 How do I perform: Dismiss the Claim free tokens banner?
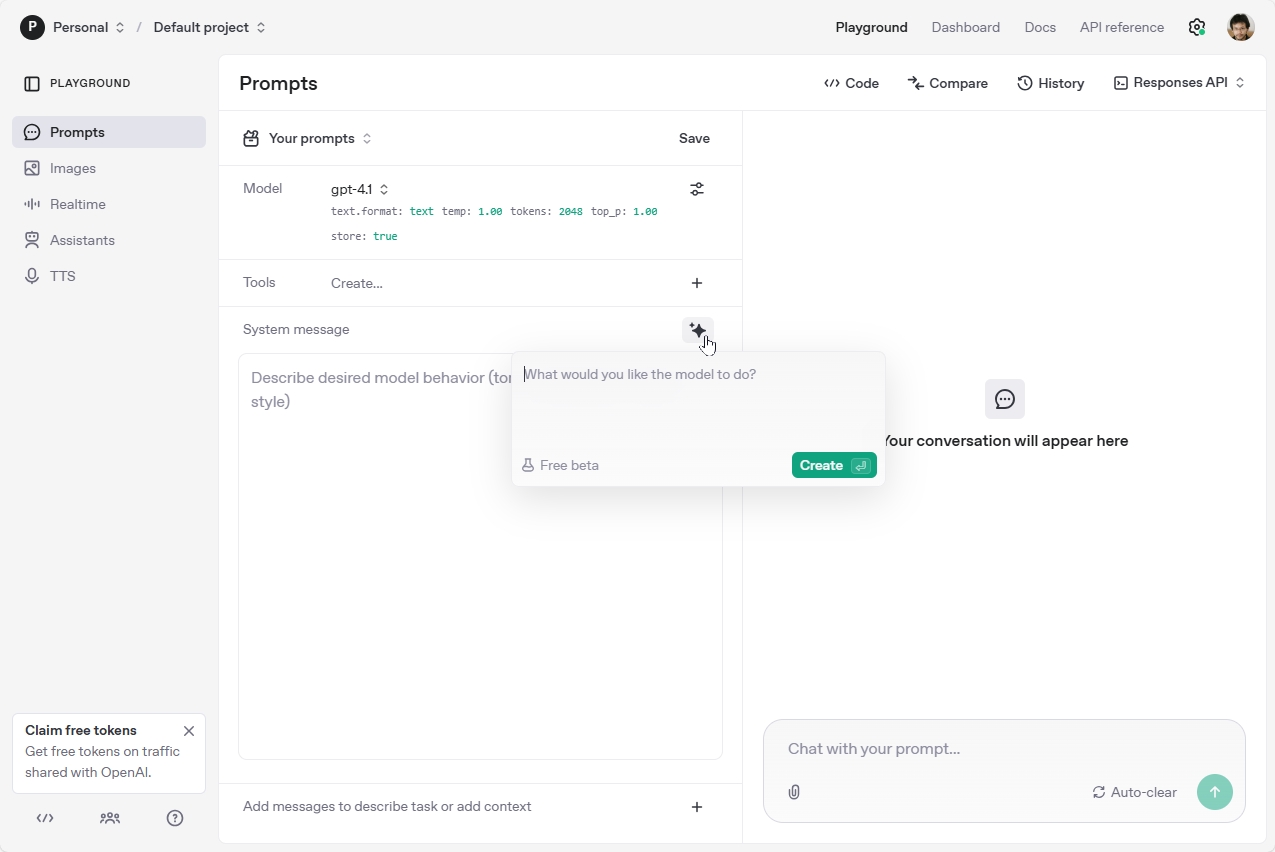(189, 731)
